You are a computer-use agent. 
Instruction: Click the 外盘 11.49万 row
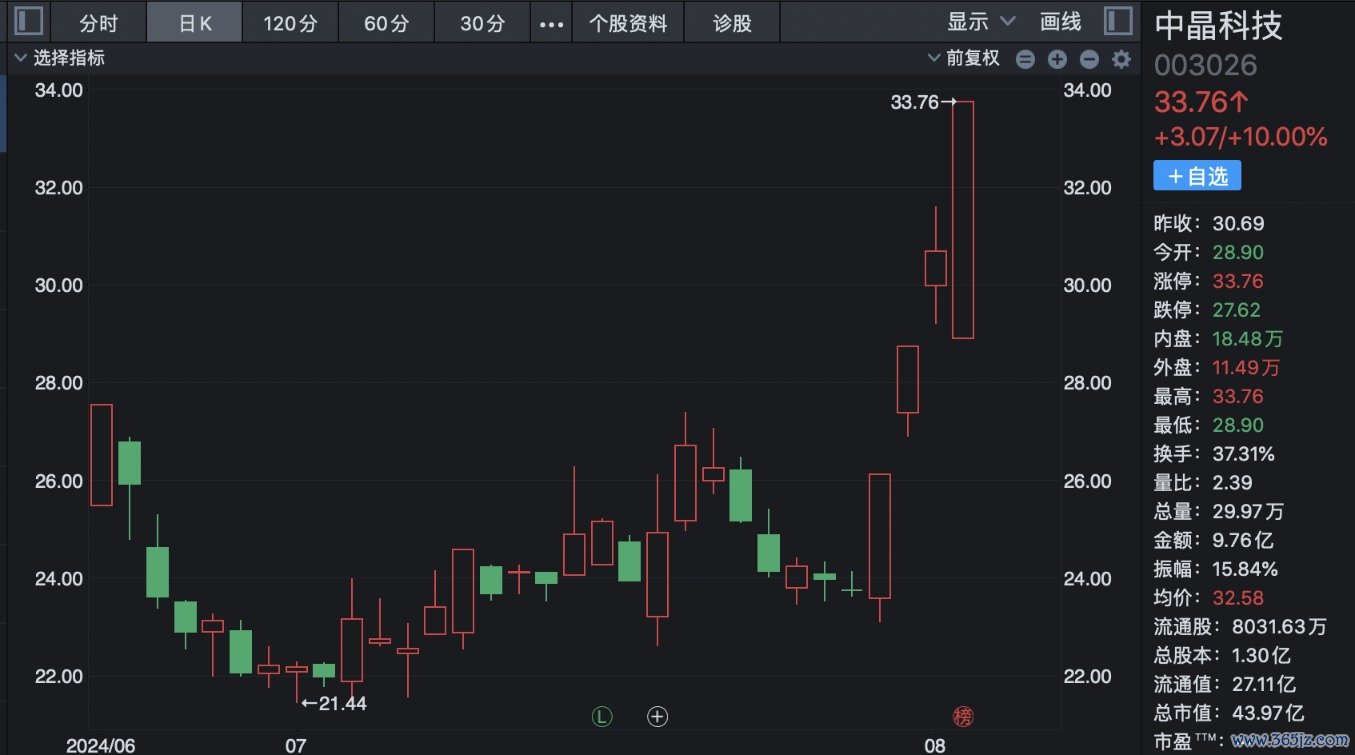(x=1216, y=368)
